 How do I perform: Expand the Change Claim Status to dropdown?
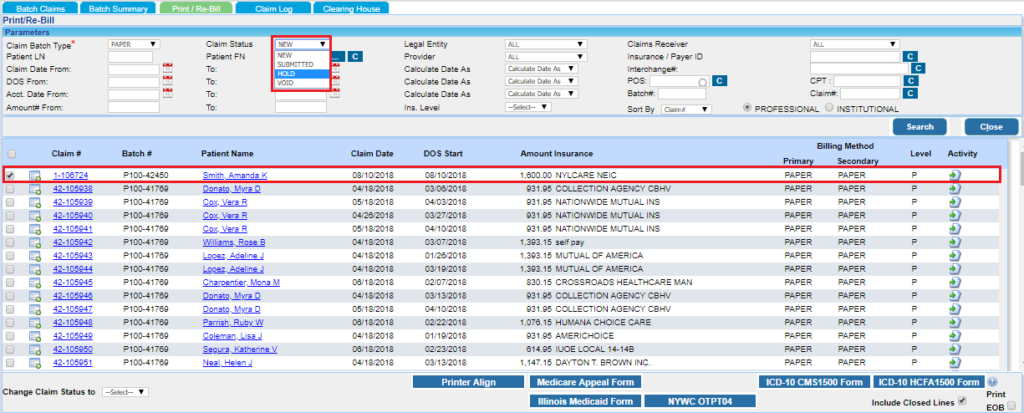click(x=125, y=392)
